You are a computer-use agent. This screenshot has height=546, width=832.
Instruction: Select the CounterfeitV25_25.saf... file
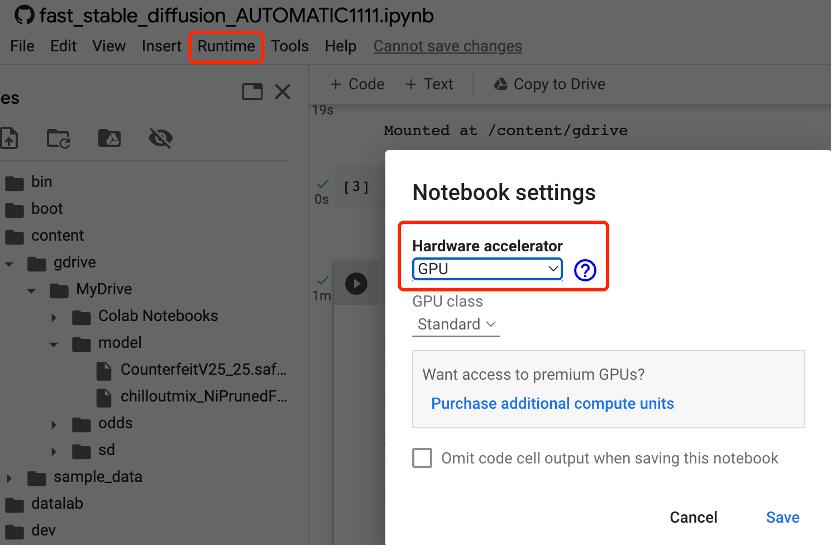coord(192,370)
